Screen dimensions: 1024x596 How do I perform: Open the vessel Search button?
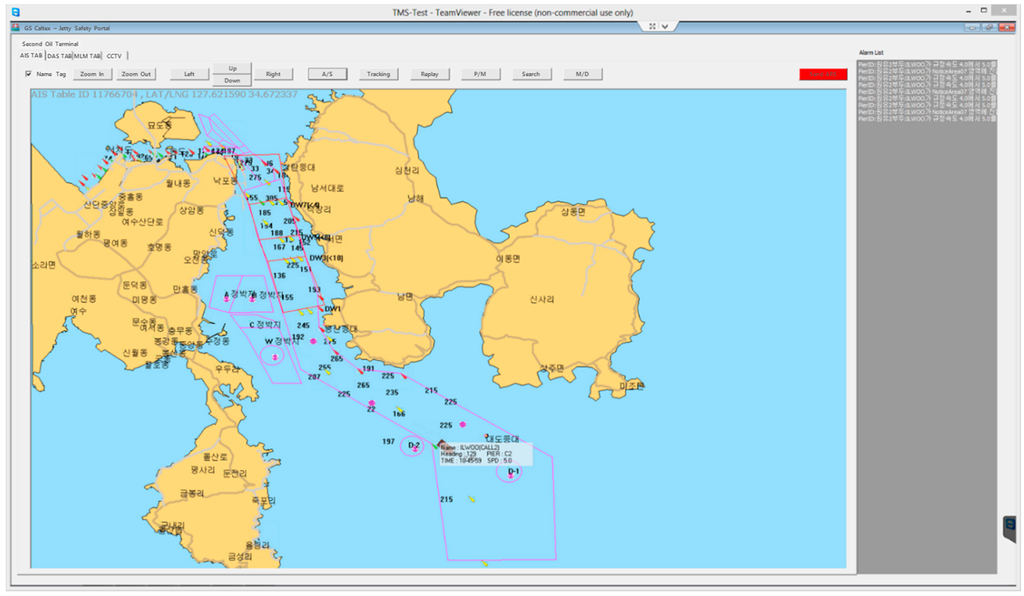click(x=531, y=74)
